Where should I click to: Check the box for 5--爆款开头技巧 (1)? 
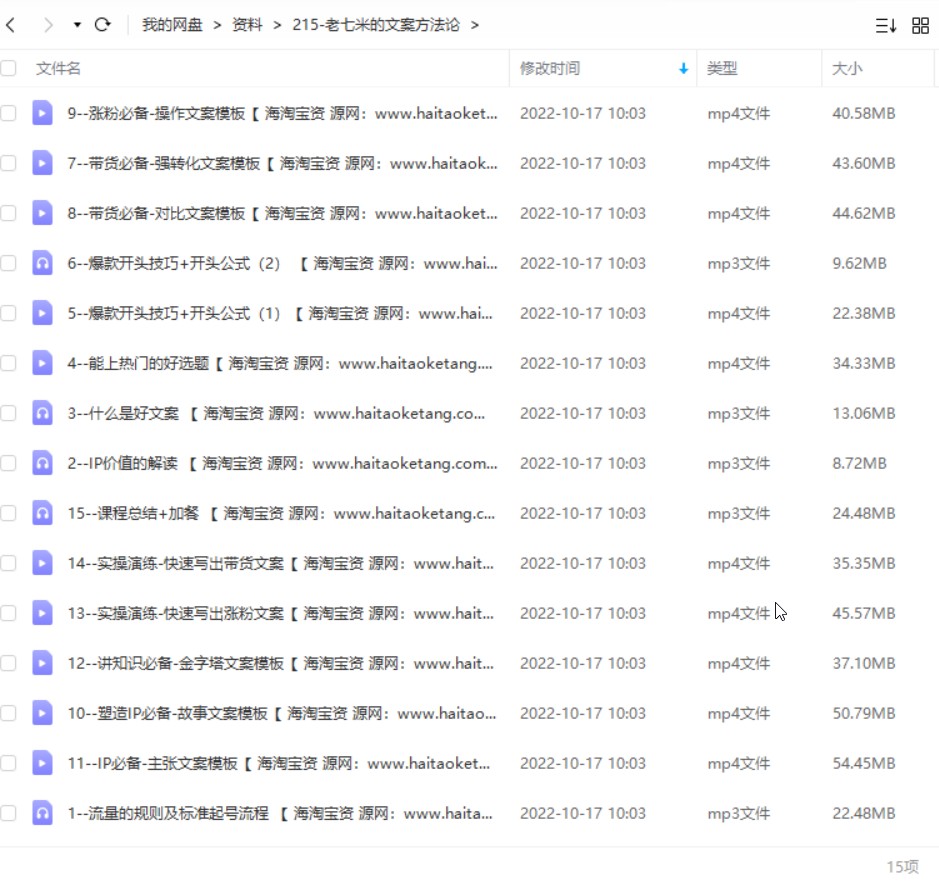(x=8, y=313)
